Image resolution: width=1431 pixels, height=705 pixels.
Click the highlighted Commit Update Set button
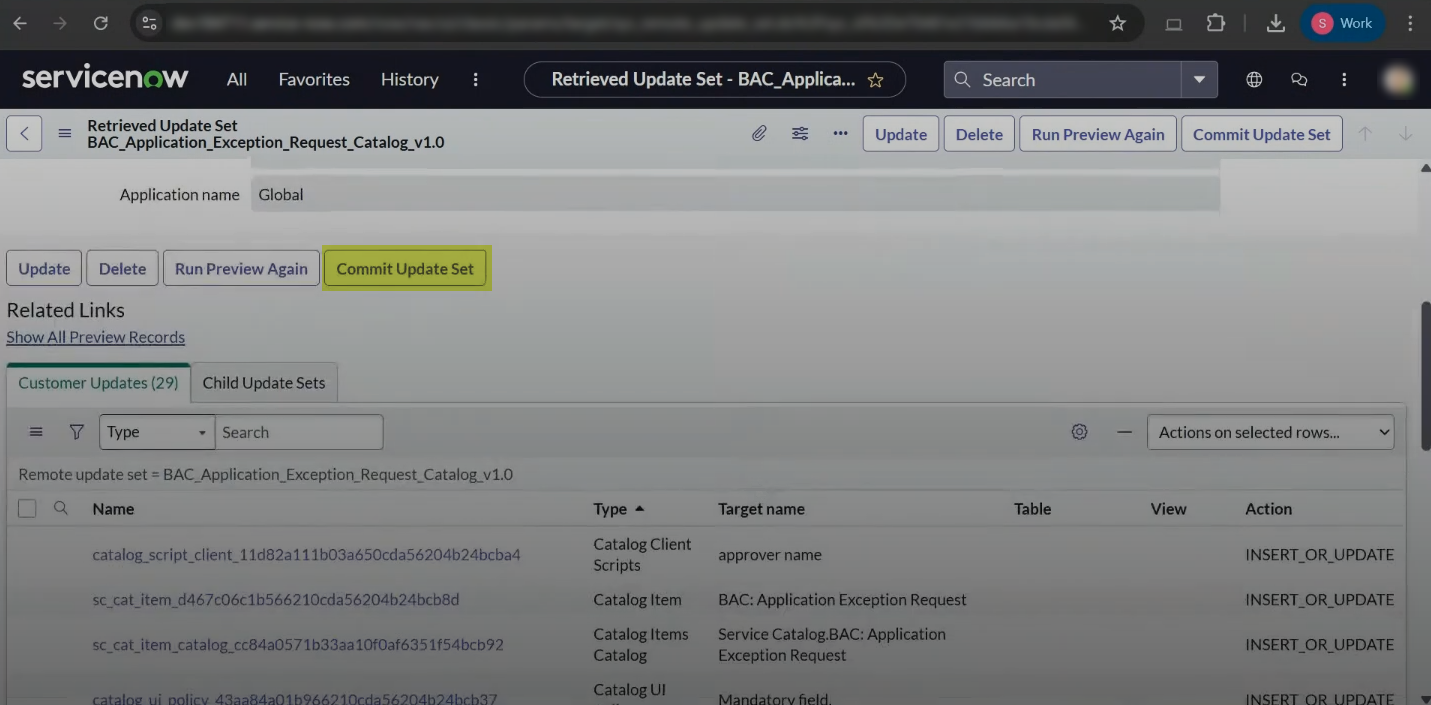(405, 269)
